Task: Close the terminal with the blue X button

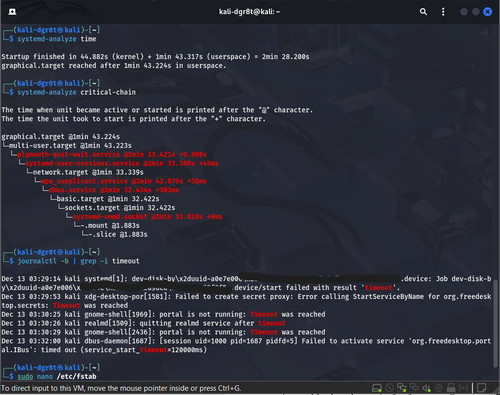Action: pos(488,12)
